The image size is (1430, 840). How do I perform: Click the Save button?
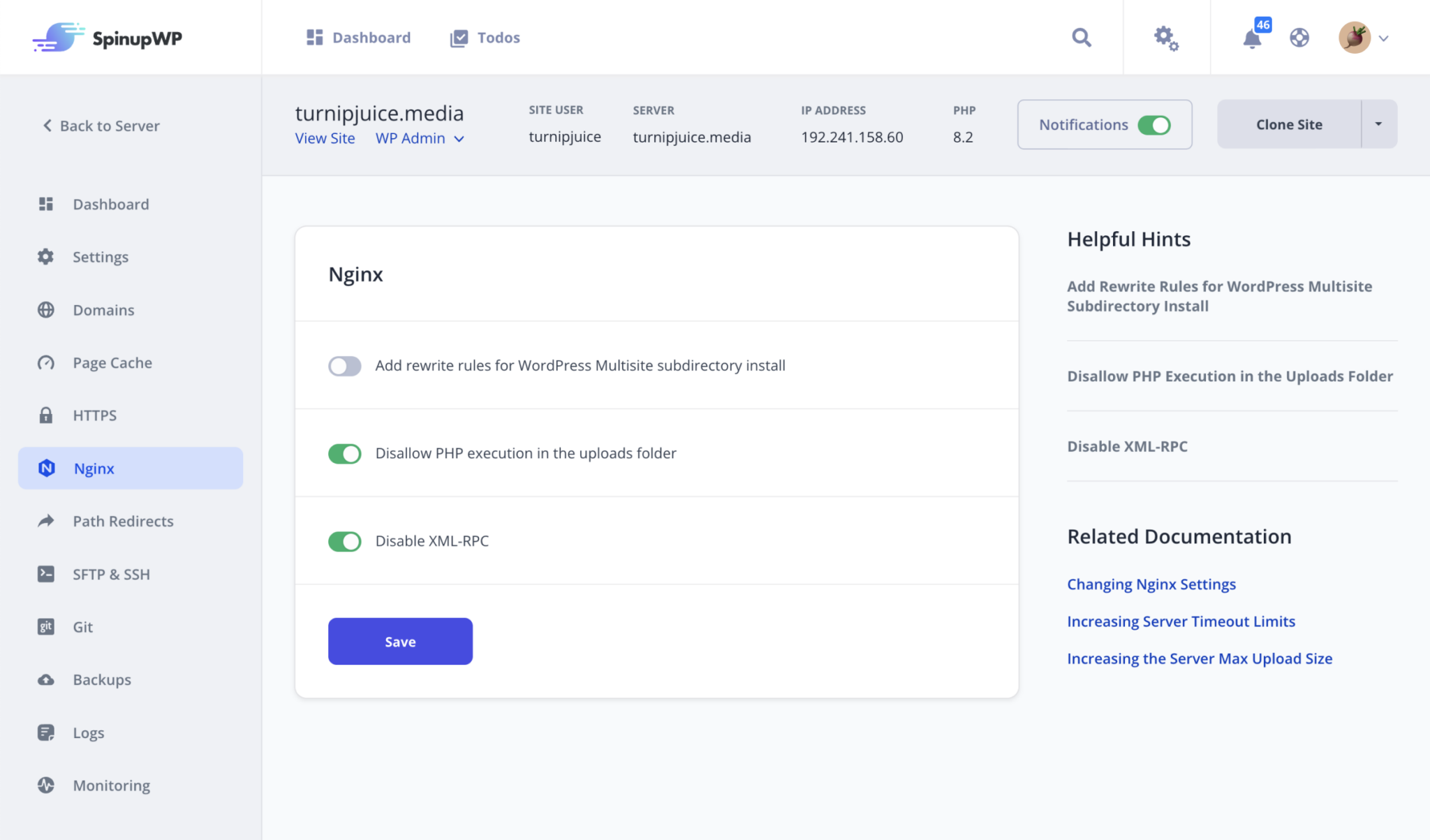[x=399, y=641]
